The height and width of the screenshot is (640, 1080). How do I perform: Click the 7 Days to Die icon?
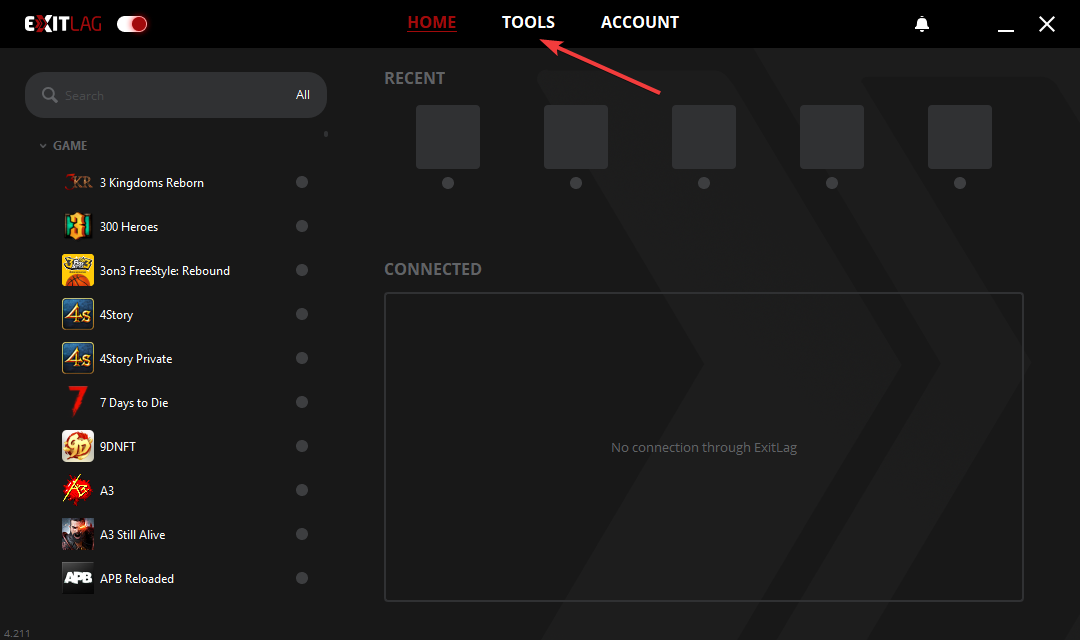point(78,402)
